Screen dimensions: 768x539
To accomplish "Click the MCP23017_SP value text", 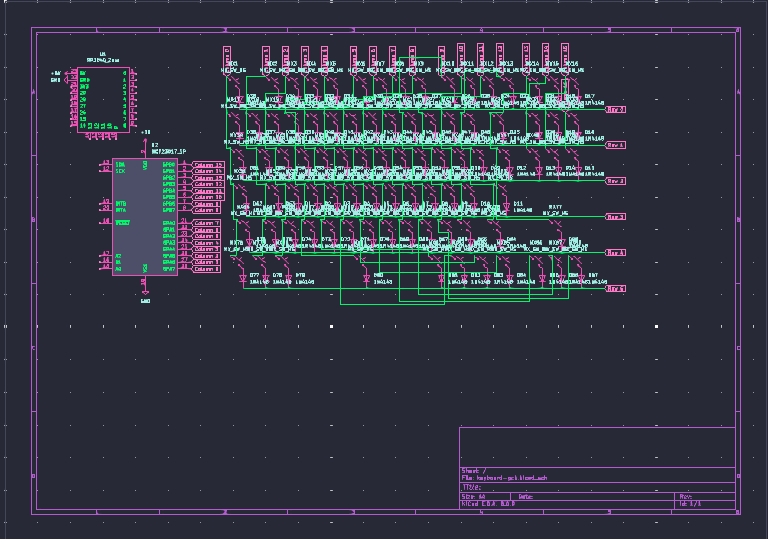I will pos(169,152).
